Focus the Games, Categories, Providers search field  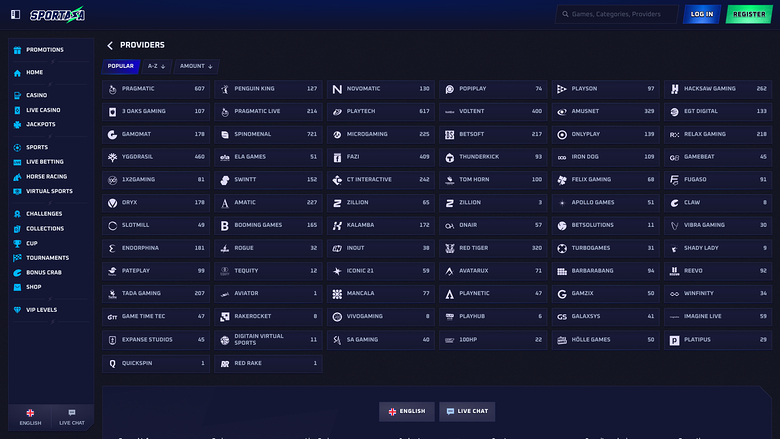(617, 14)
